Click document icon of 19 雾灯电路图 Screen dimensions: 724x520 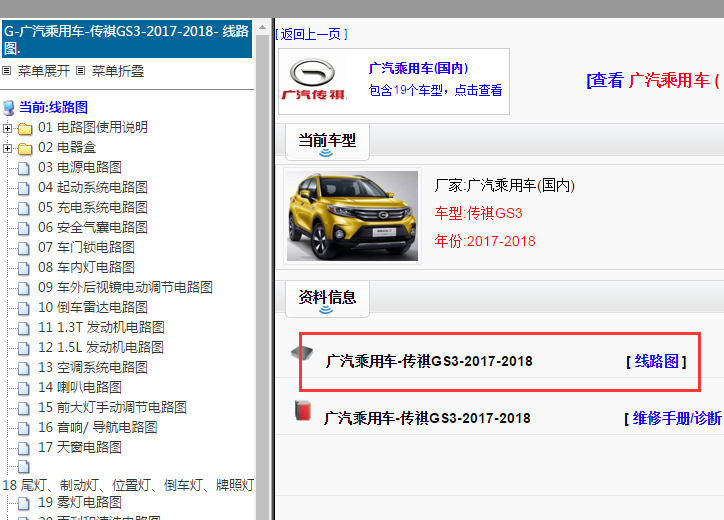(x=24, y=503)
